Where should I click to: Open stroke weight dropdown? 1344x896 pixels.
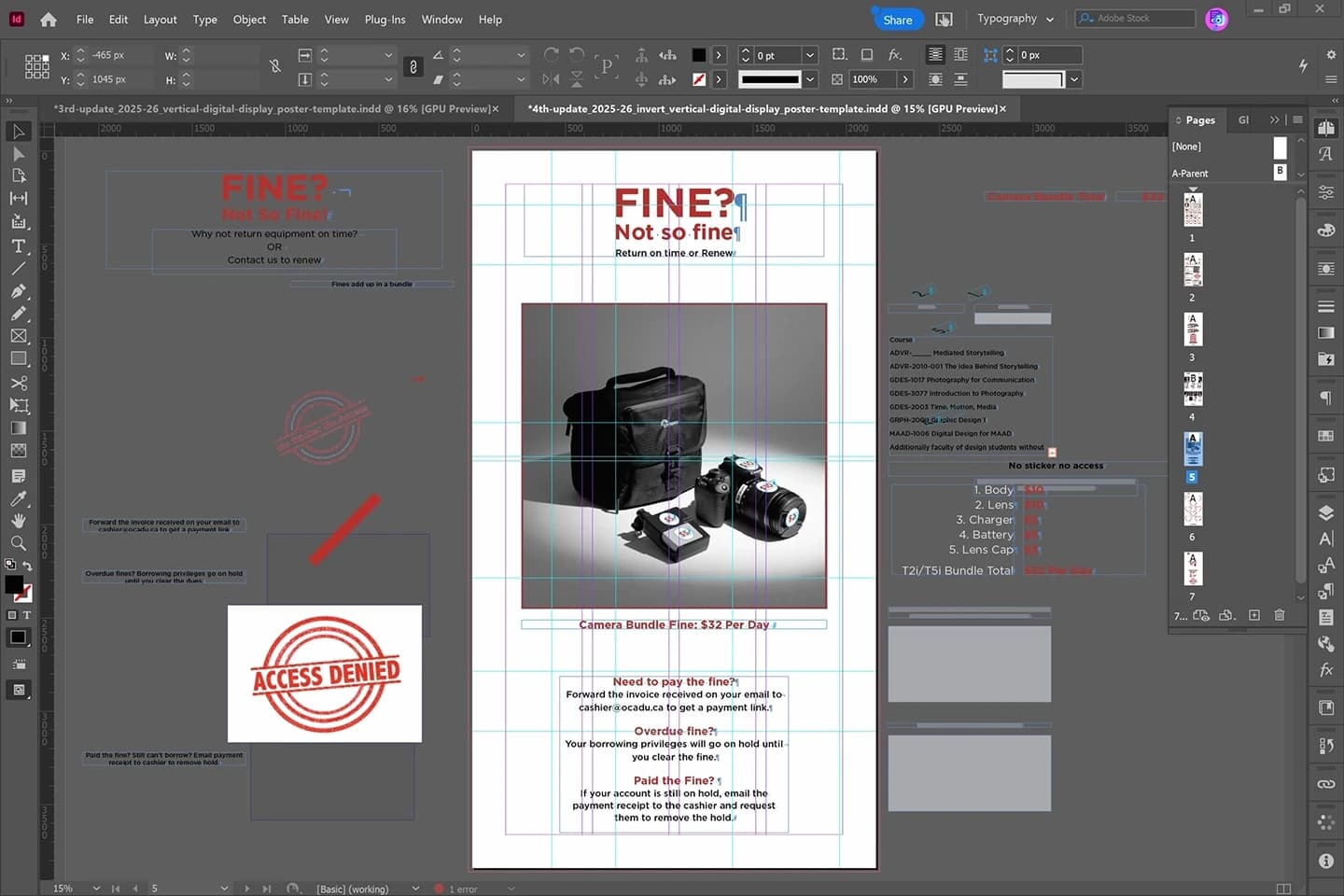[x=810, y=55]
